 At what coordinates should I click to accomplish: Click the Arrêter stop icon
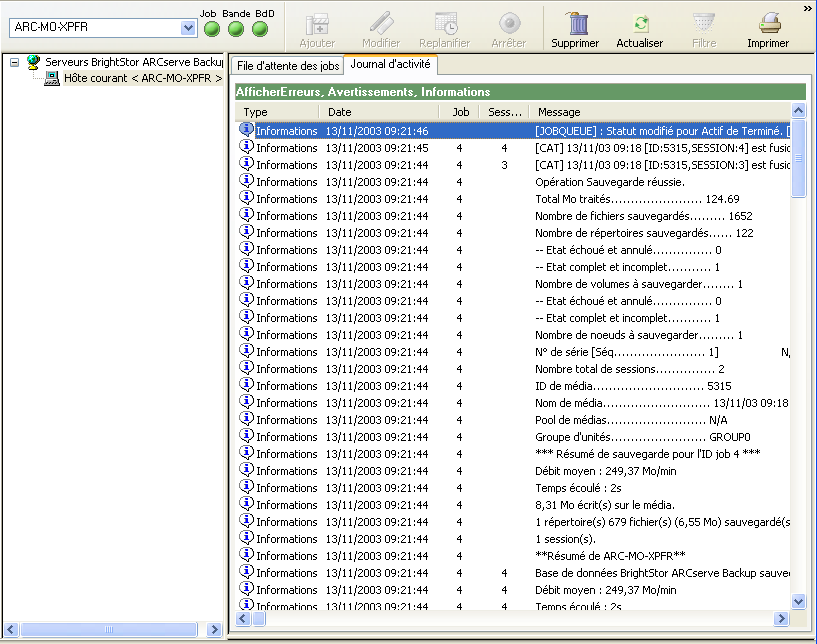pyautogui.click(x=509, y=23)
